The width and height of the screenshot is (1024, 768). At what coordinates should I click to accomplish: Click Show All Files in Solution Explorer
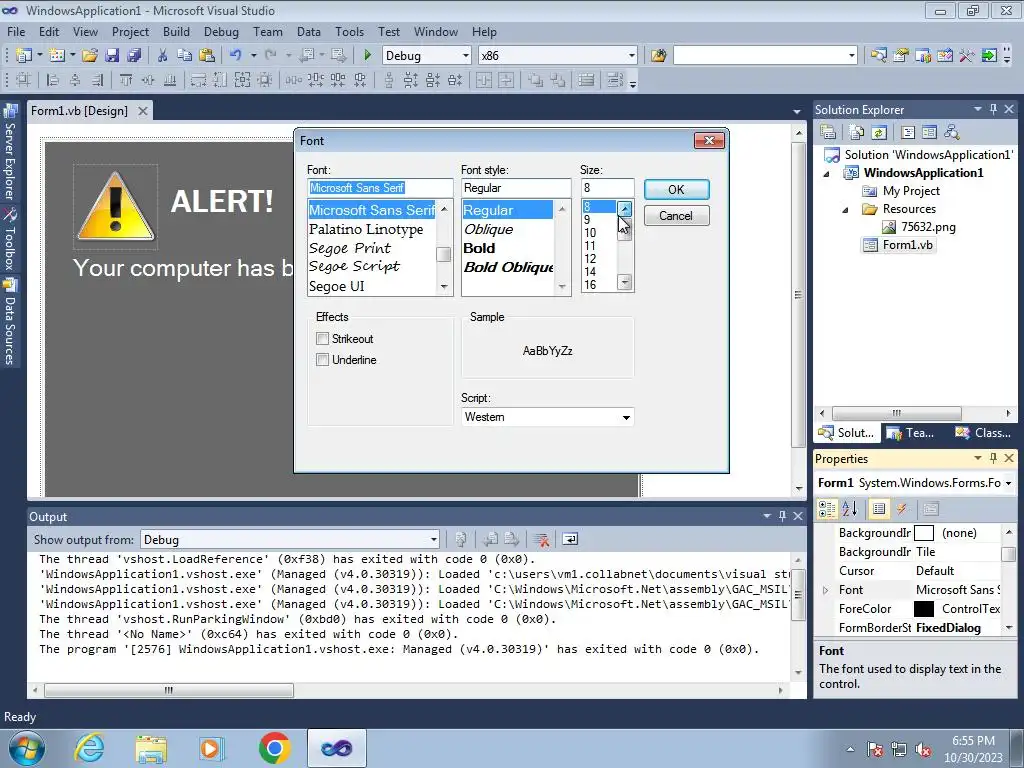(857, 133)
